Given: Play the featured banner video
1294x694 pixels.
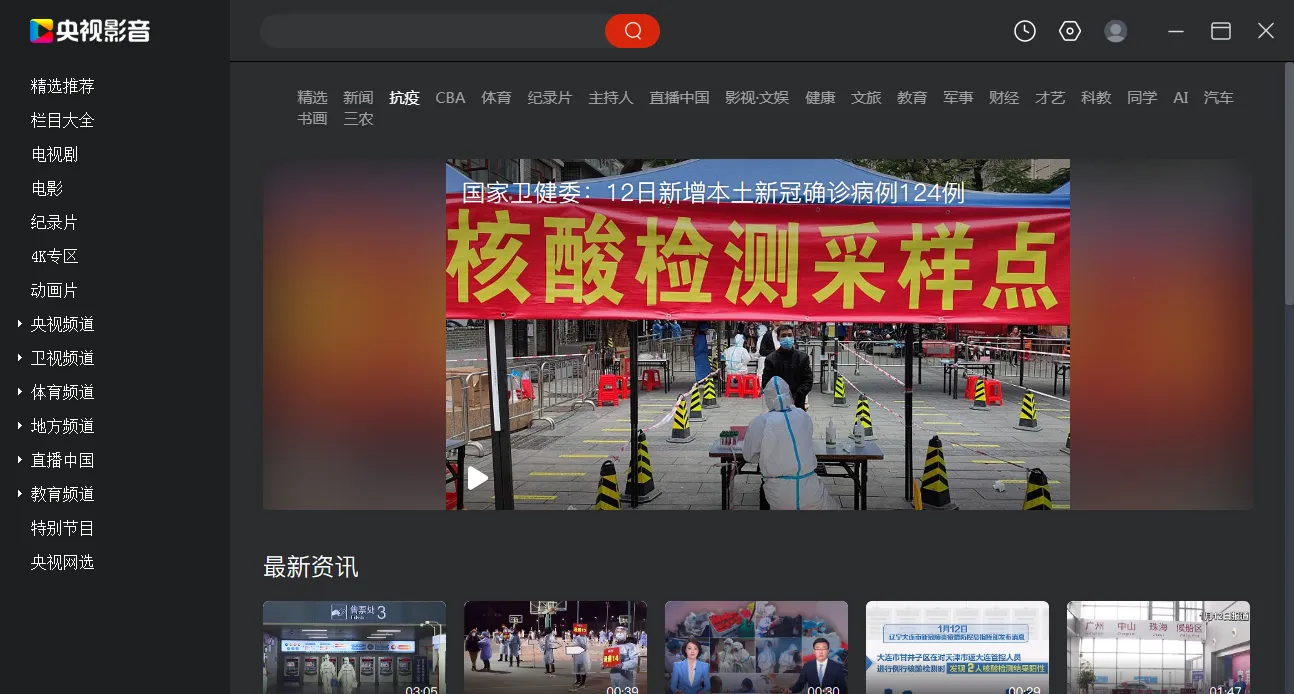Looking at the screenshot, I should (x=478, y=478).
